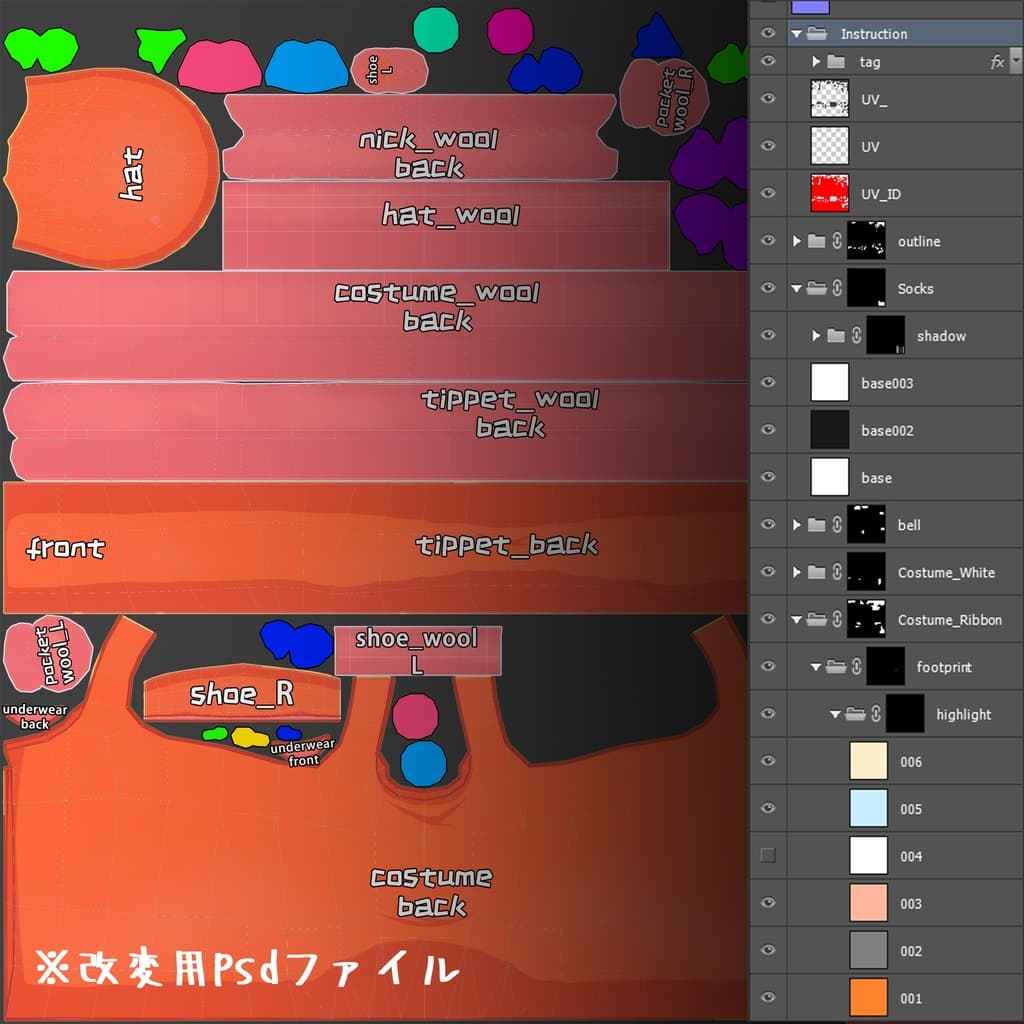Image resolution: width=1024 pixels, height=1024 pixels.
Task: Click the red UV_ID layer thumbnail
Action: pyautogui.click(x=830, y=194)
